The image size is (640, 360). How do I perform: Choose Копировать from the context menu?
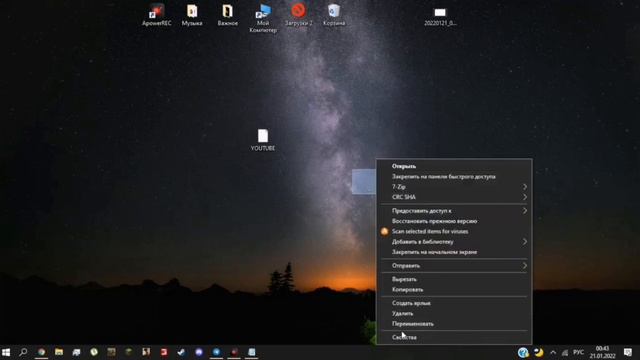point(454,289)
